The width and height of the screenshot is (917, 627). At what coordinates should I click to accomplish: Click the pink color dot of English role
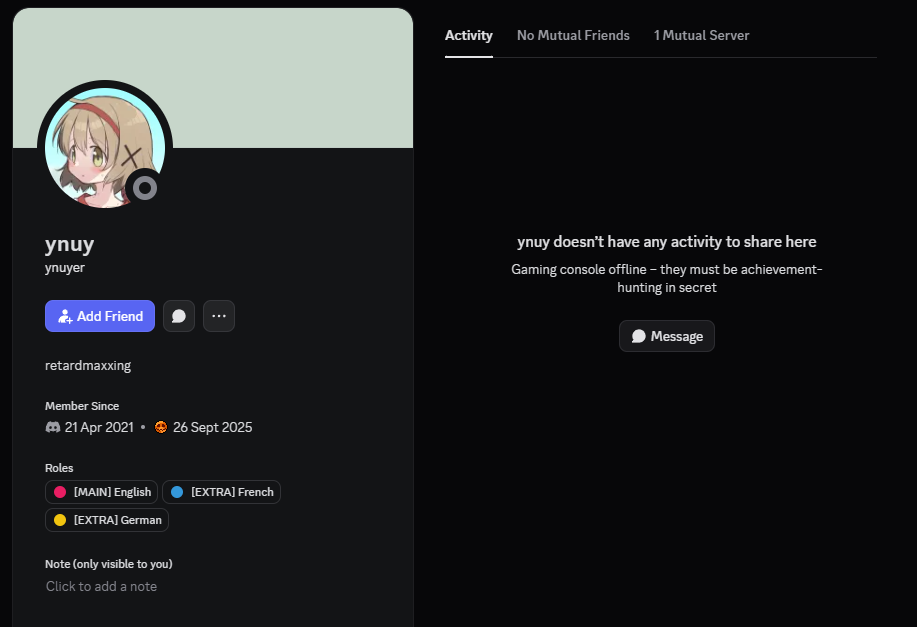pyautogui.click(x=60, y=492)
